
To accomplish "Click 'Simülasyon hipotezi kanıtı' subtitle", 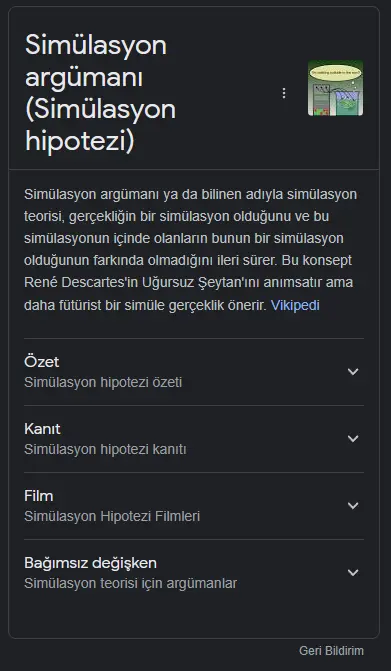I will [x=105, y=449].
